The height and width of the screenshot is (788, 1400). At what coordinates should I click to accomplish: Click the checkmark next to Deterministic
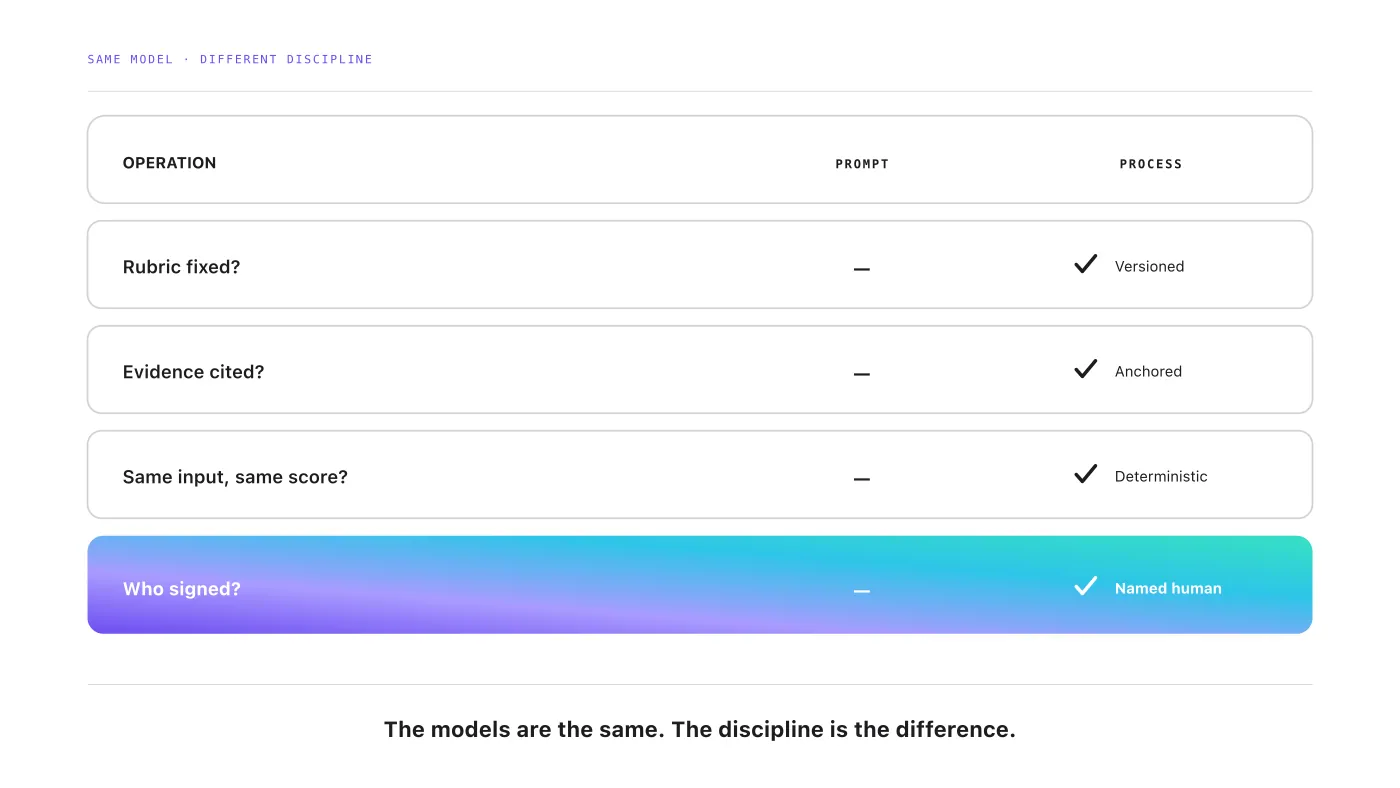[1085, 474]
